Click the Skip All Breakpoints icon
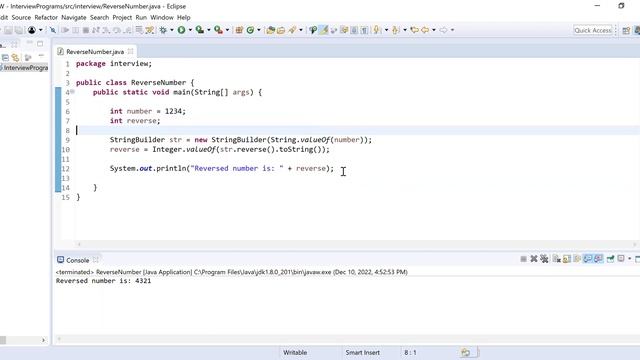 (x=53, y=30)
